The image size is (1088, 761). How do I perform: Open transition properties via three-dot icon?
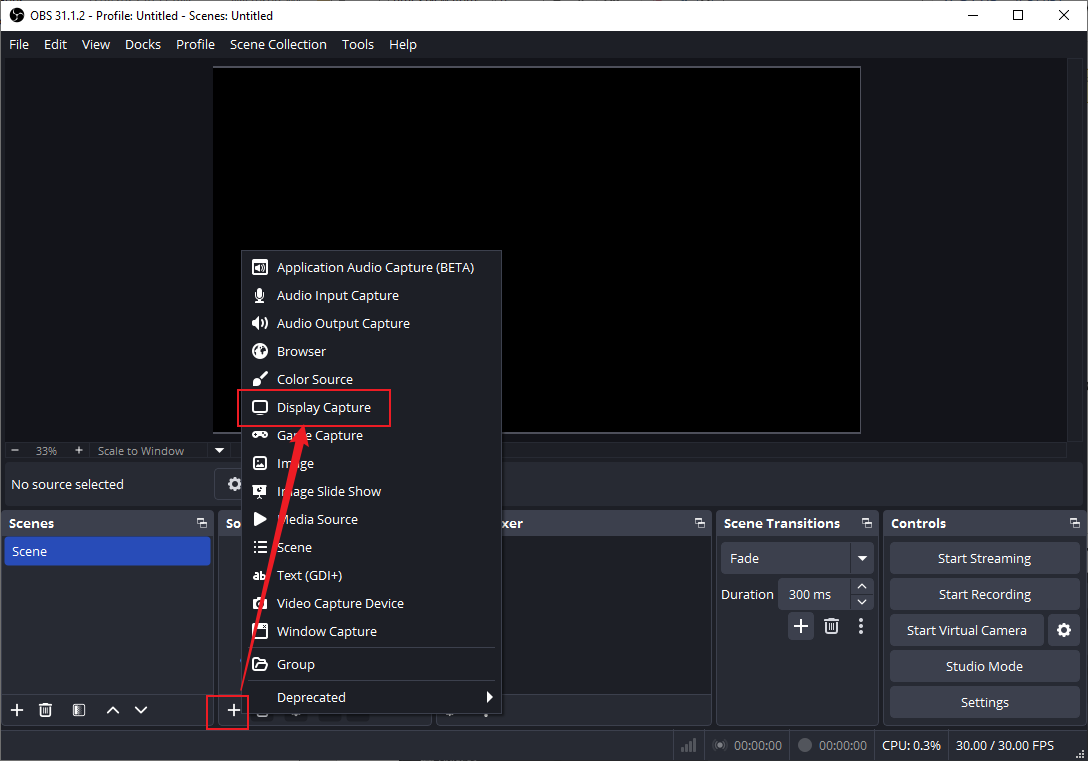[861, 625]
